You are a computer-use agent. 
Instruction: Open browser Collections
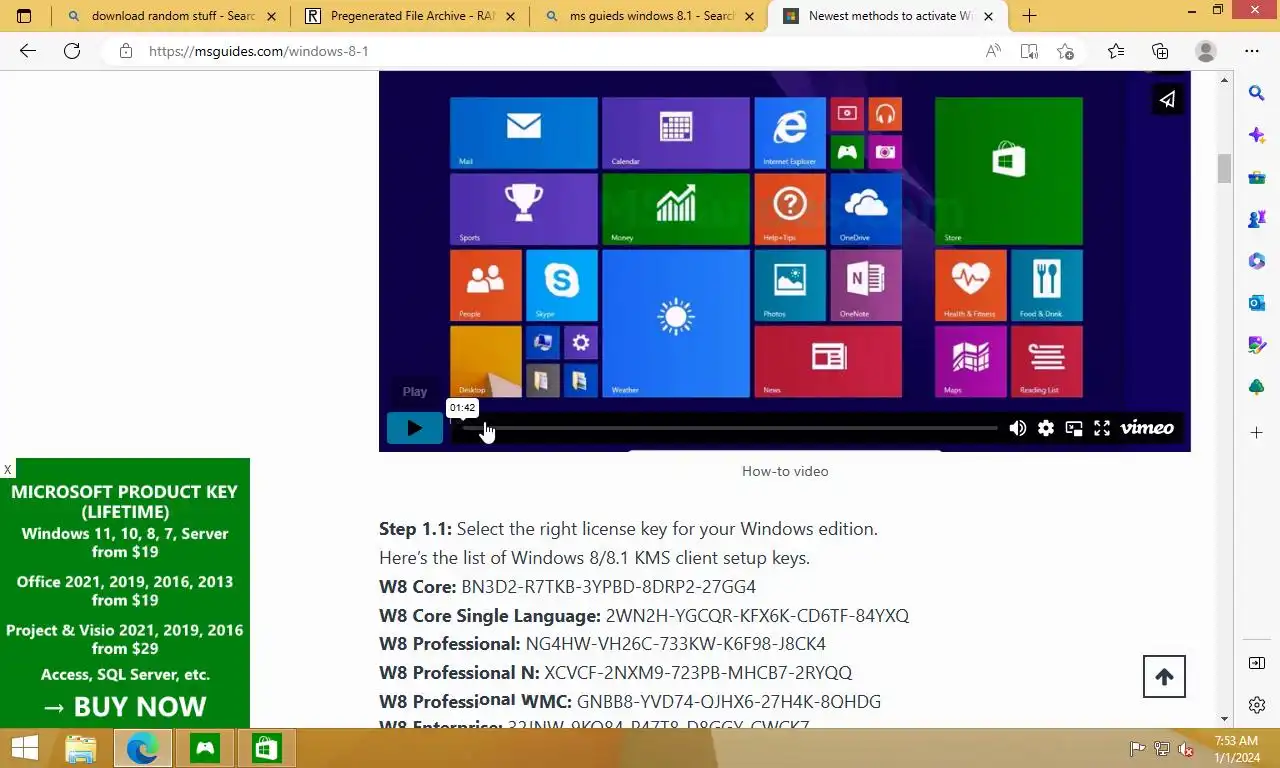pos(1160,51)
